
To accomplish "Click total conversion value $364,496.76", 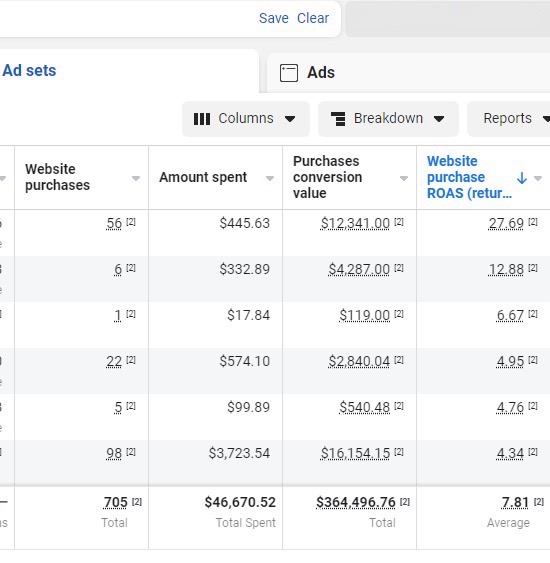I will [x=355, y=502].
